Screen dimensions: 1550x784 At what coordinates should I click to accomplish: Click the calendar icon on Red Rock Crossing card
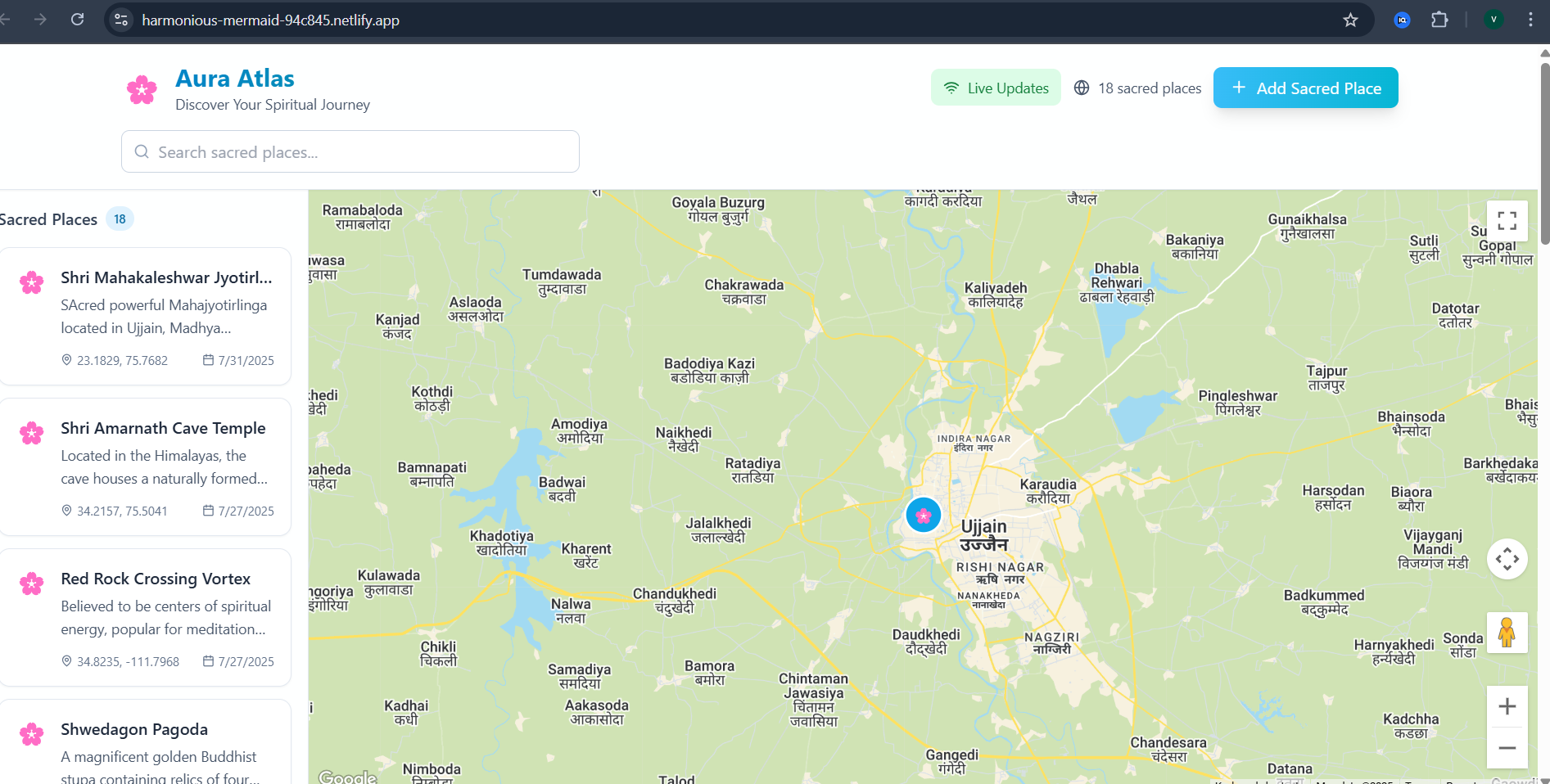click(208, 661)
